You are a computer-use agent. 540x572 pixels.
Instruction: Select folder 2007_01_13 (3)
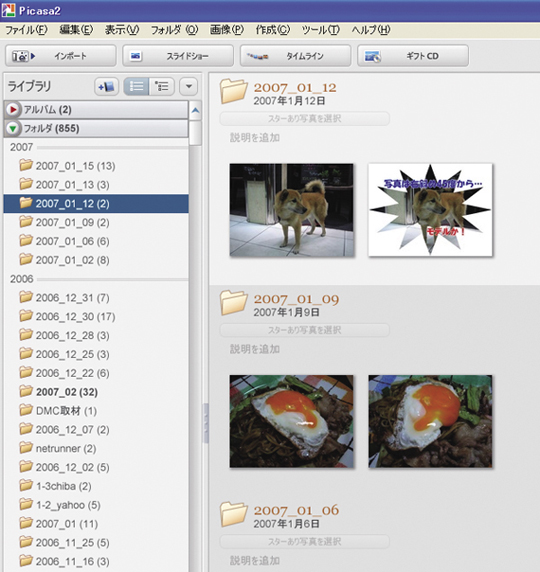coord(96,185)
